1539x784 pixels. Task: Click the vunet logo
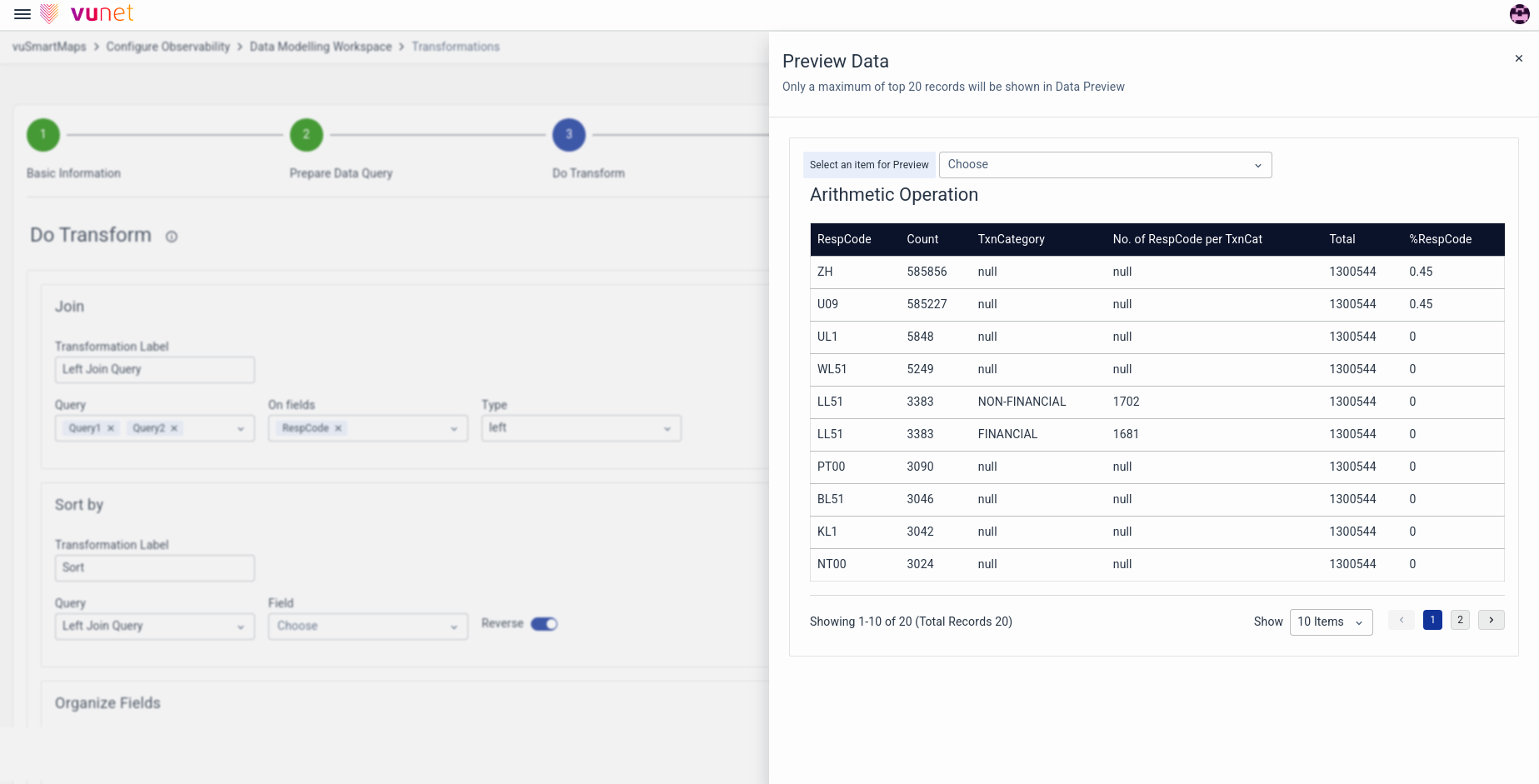click(87, 14)
